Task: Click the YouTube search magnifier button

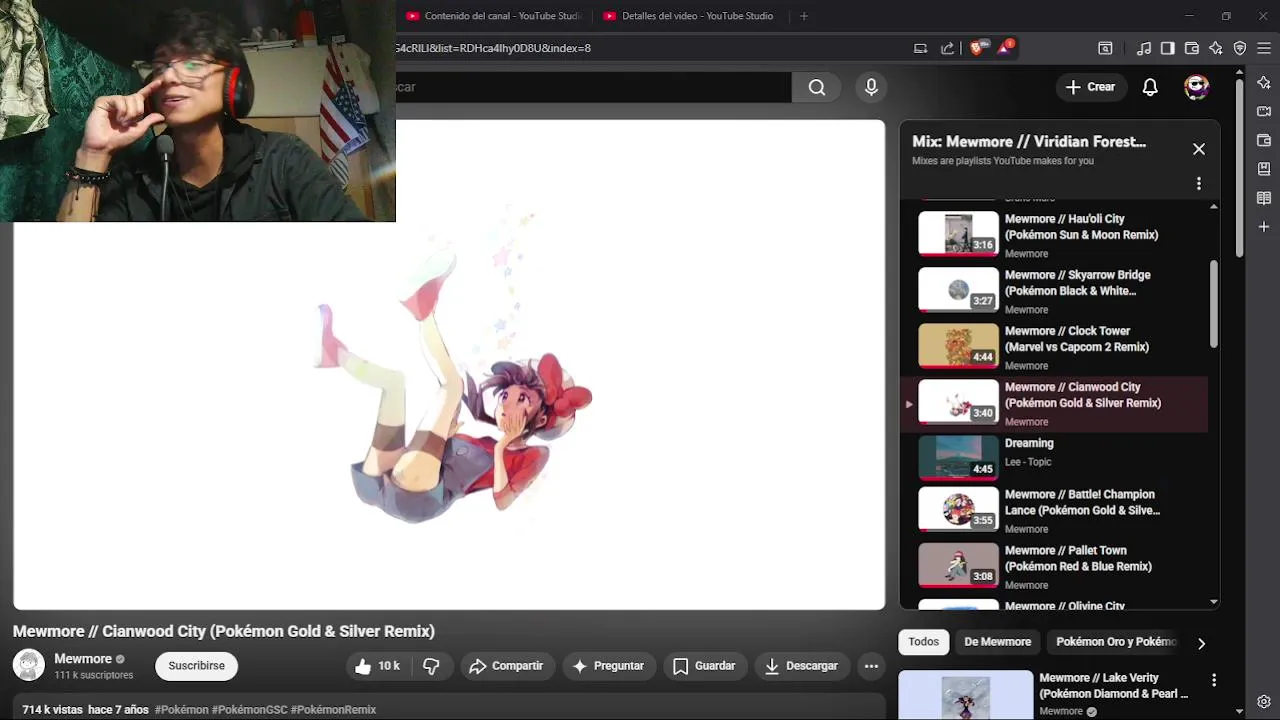Action: point(817,87)
